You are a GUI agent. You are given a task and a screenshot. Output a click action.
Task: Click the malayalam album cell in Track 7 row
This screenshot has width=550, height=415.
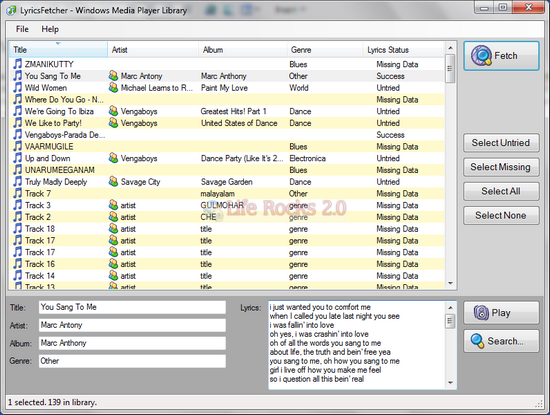click(x=217, y=194)
